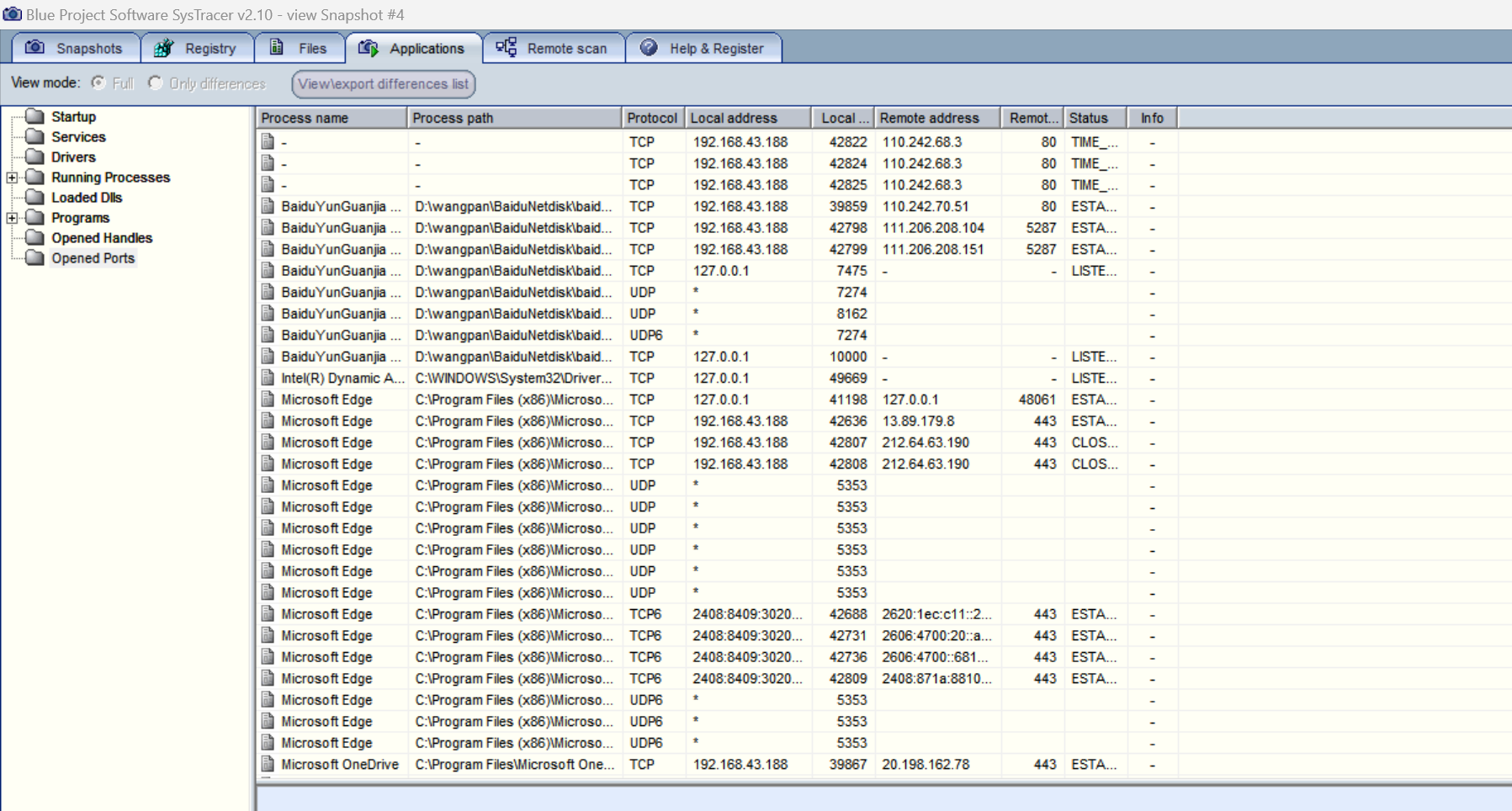Click remote address 111.206.208.151
Image resolution: width=1512 pixels, height=811 pixels.
[x=933, y=250]
